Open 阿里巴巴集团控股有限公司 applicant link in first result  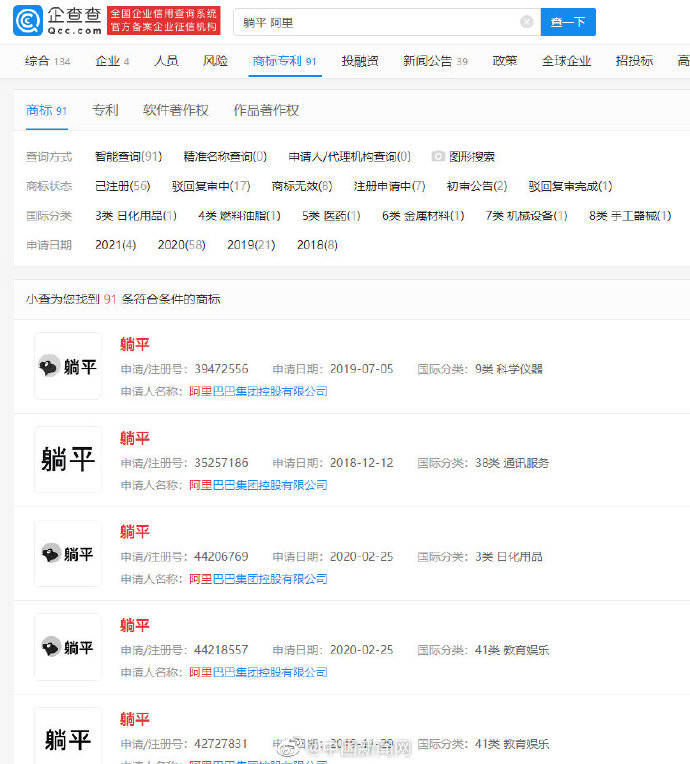[x=258, y=391]
